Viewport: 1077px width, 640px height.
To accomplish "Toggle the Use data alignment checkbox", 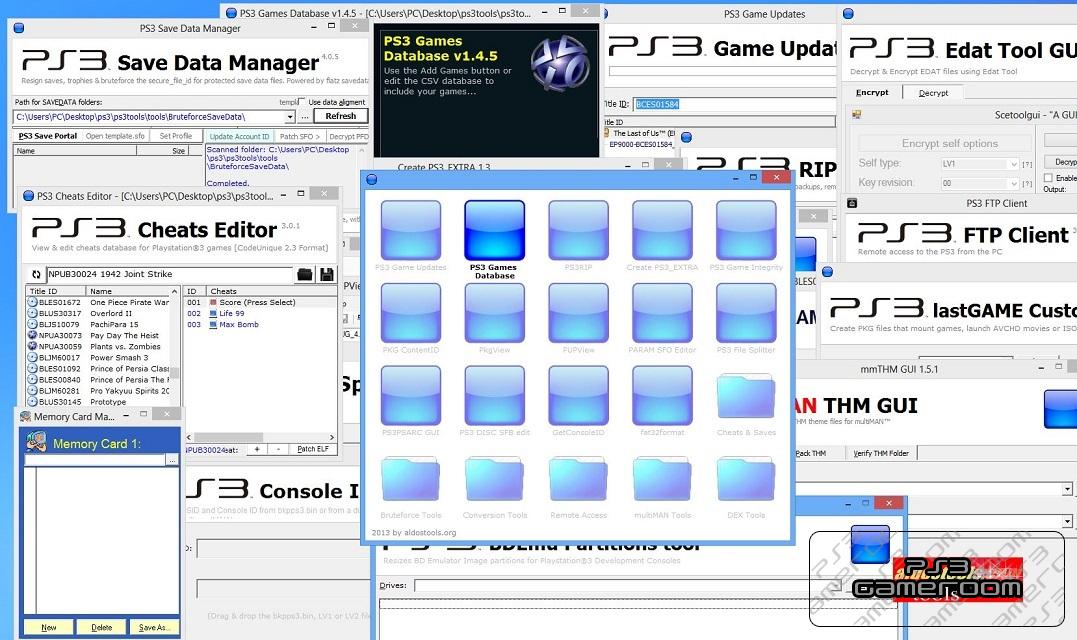I will click(302, 101).
